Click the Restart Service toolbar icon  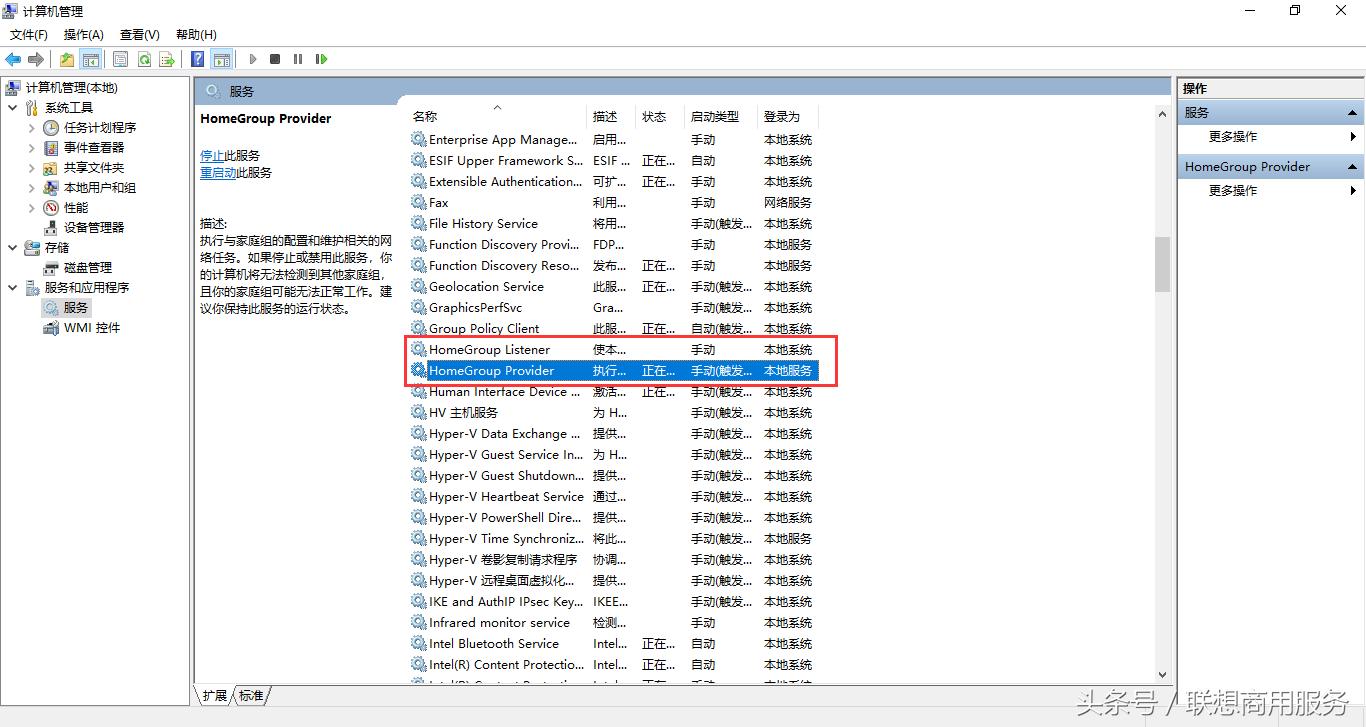(x=321, y=58)
